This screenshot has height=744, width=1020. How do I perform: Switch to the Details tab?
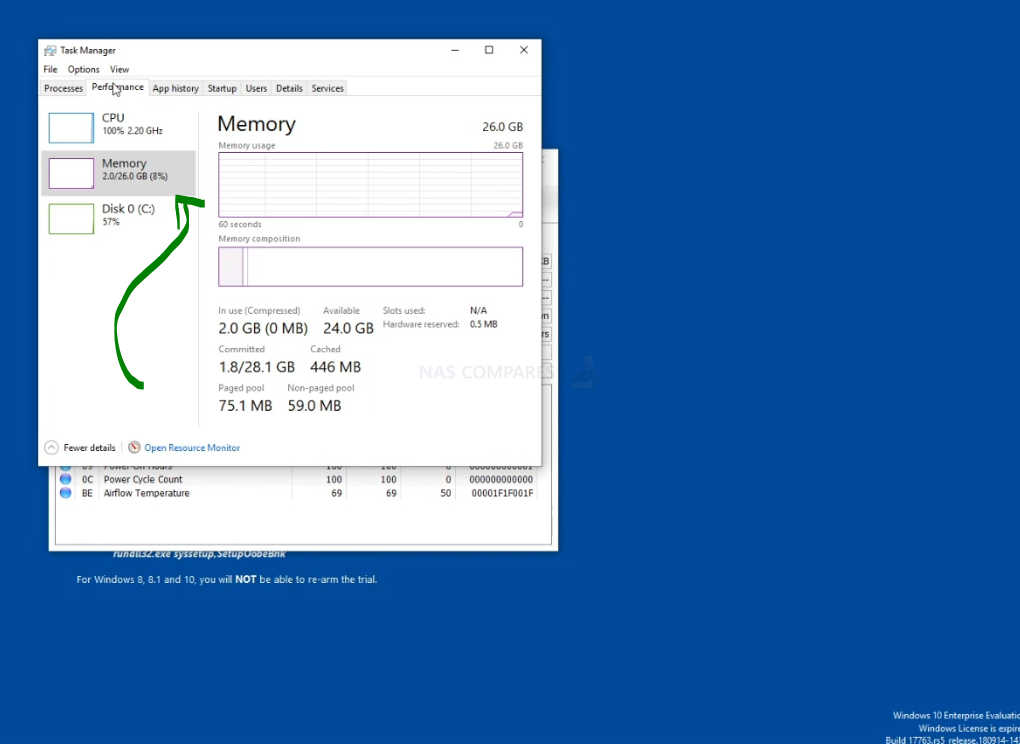(289, 88)
